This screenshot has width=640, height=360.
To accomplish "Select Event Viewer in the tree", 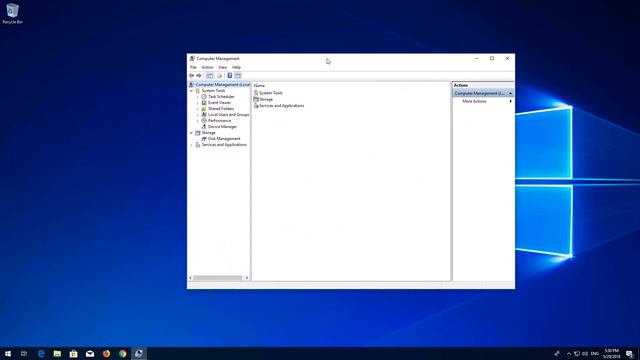I will pyautogui.click(x=219, y=103).
